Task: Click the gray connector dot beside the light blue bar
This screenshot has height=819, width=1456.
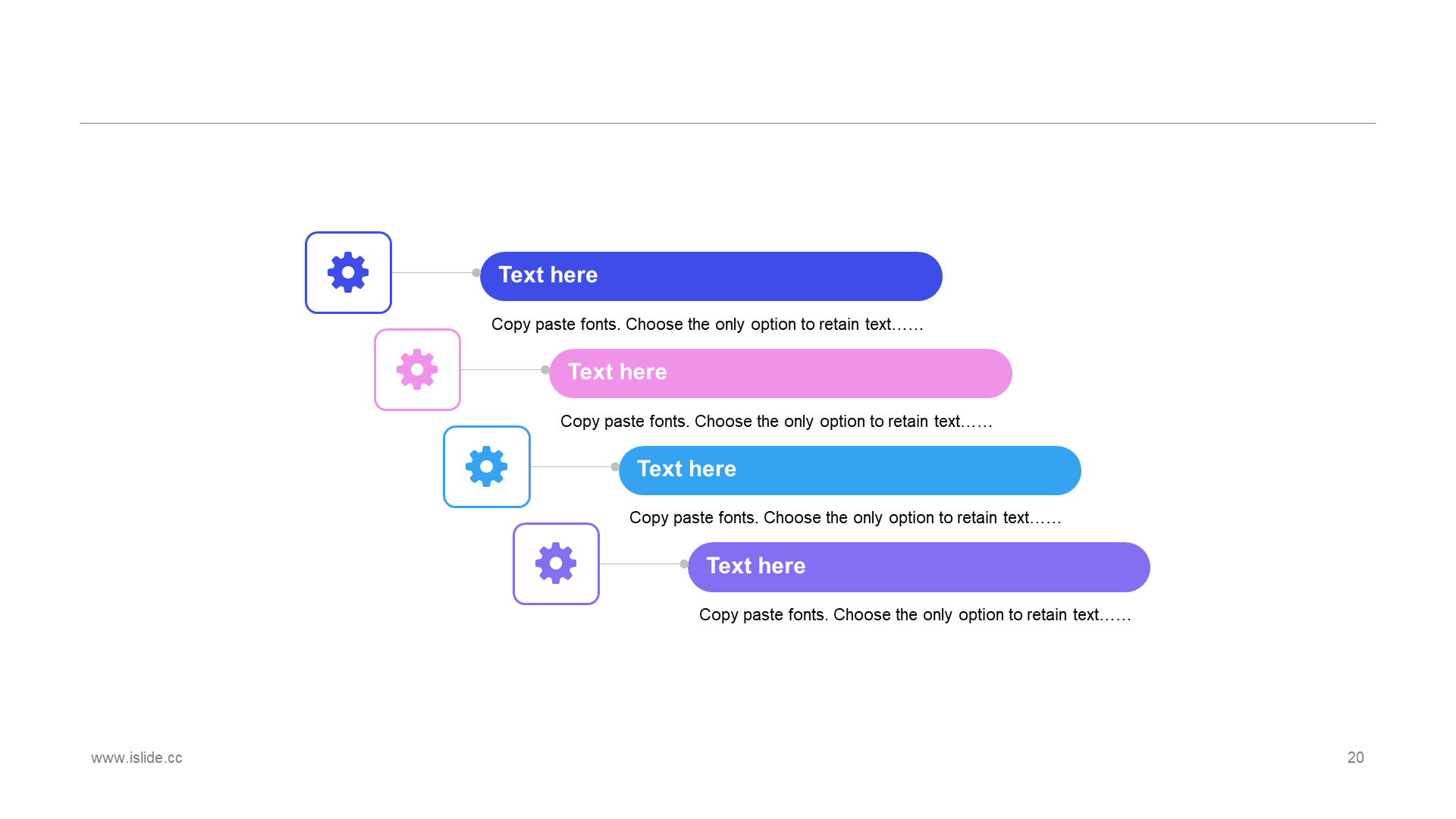Action: click(615, 466)
